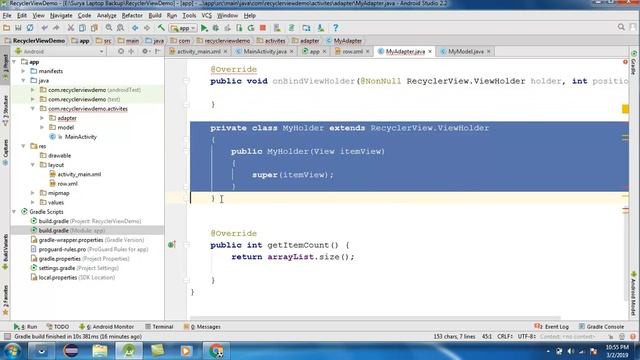The height and width of the screenshot is (360, 640).
Task: Open the Messages tool window
Action: (202, 327)
